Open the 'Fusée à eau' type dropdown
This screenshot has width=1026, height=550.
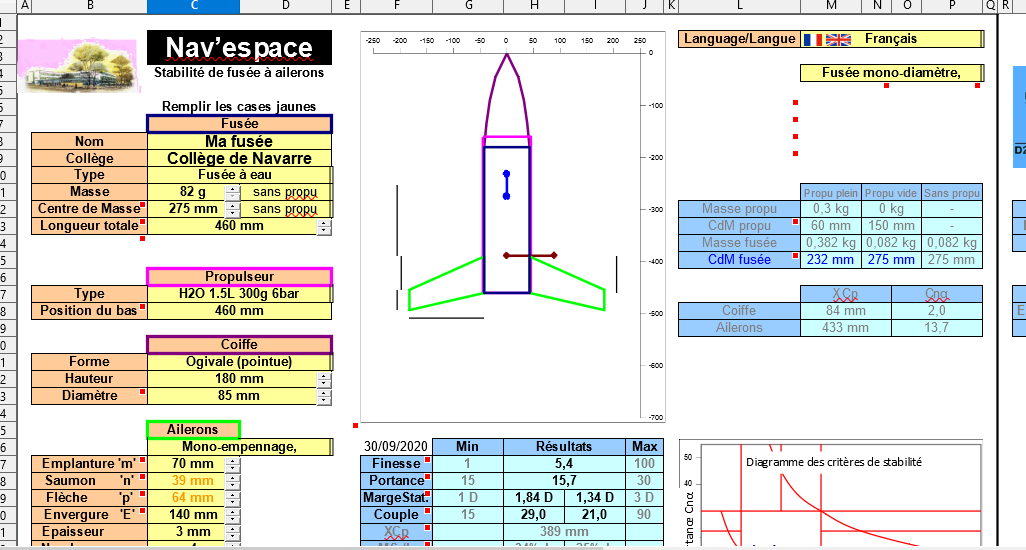click(238, 175)
